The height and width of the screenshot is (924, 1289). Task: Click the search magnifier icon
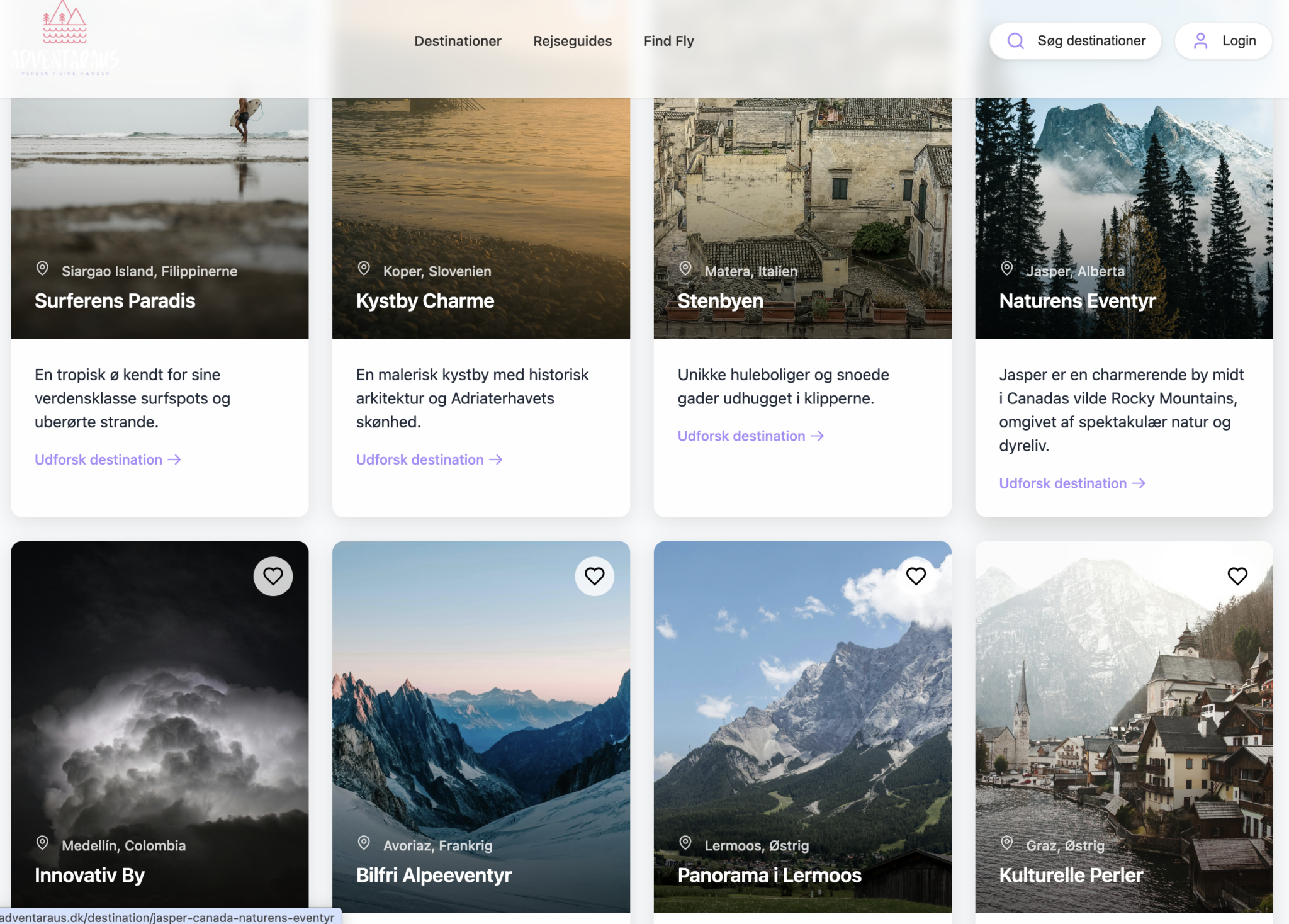point(1015,41)
